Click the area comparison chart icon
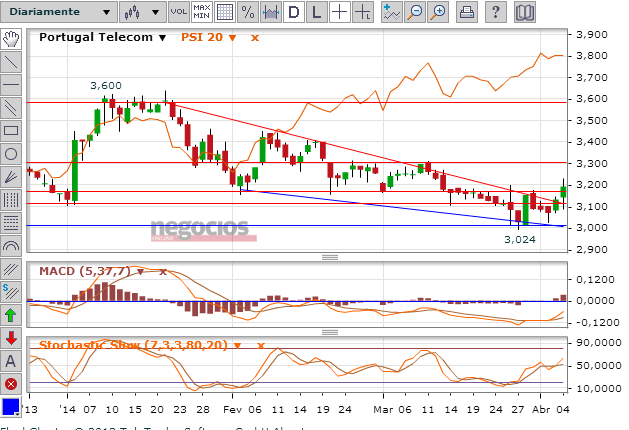The width and height of the screenshot is (629, 430). (x=271, y=12)
